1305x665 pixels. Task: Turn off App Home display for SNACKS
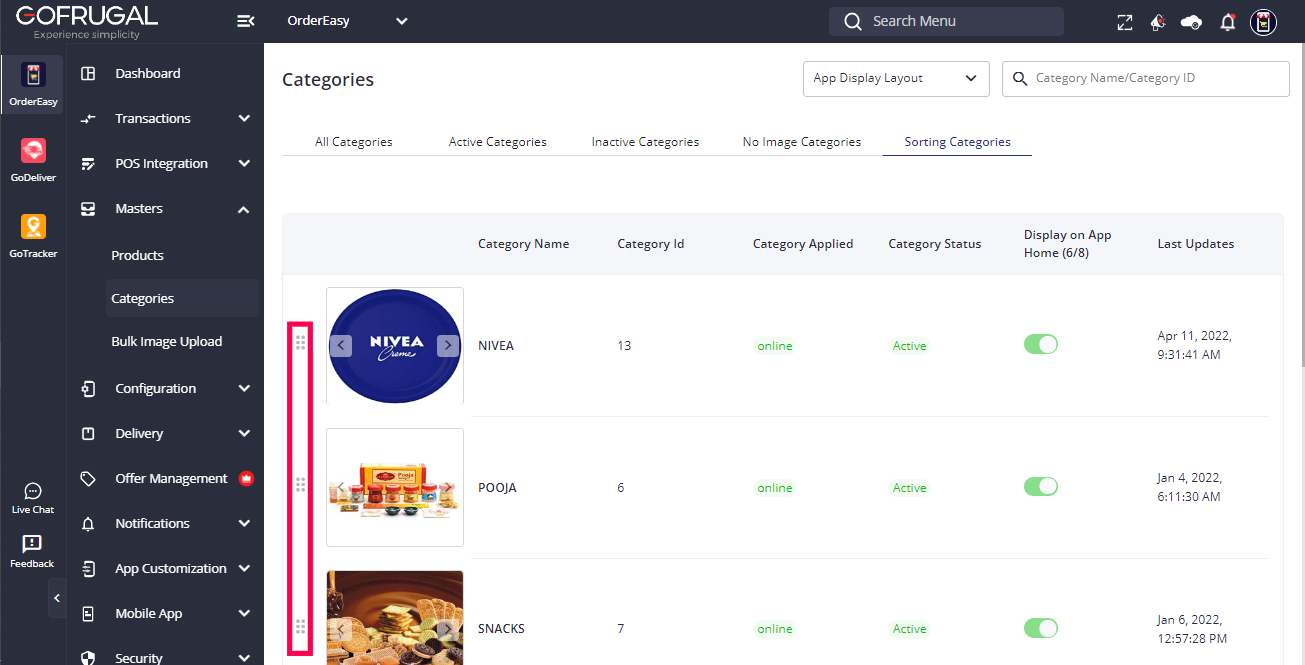1040,628
